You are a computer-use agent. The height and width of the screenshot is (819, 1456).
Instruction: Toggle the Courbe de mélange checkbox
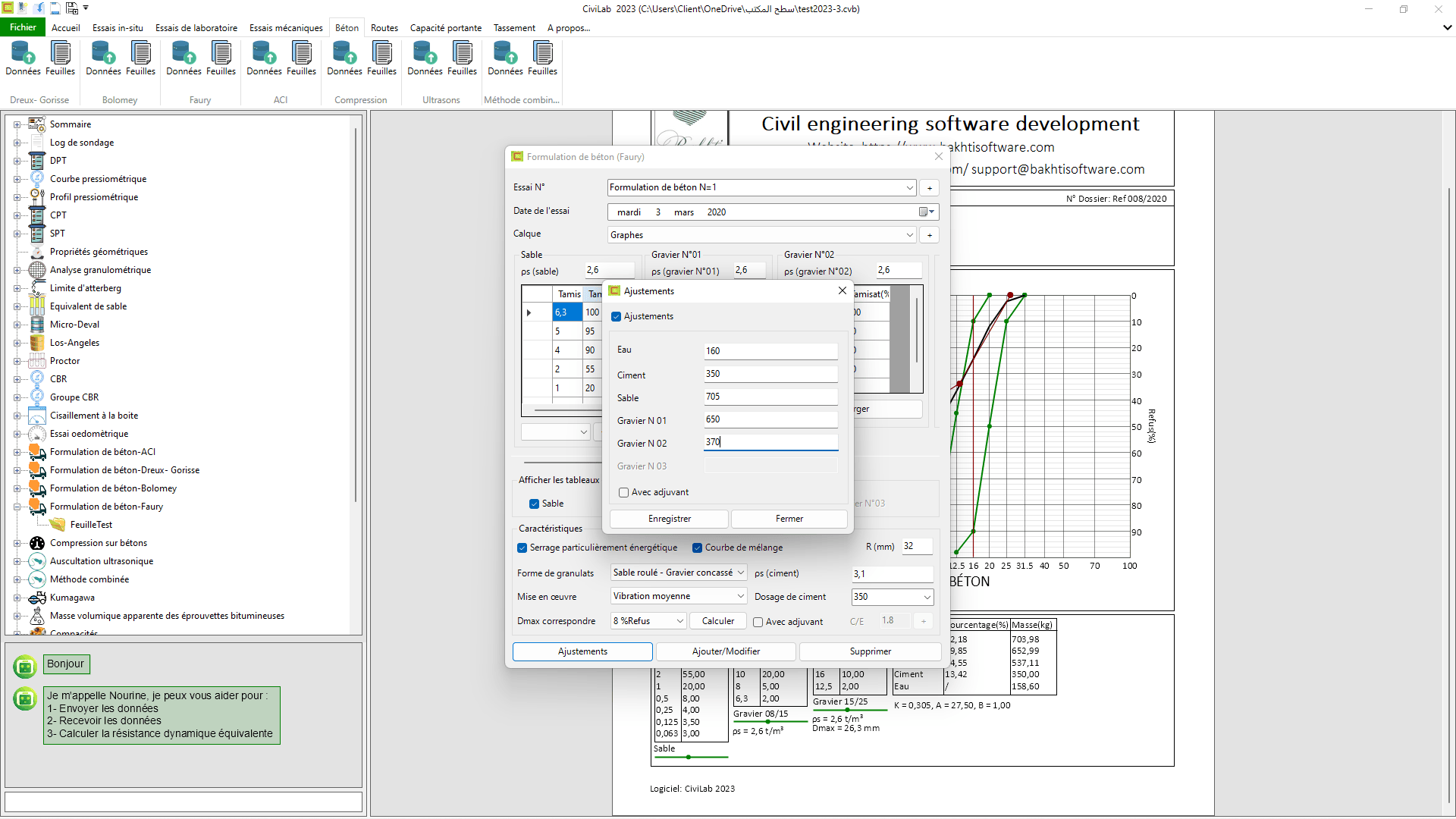point(697,548)
